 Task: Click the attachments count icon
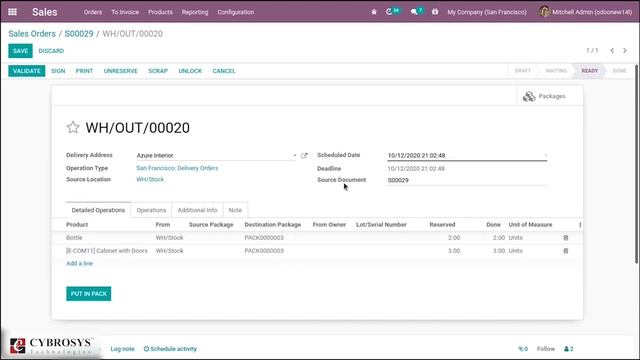pos(523,349)
